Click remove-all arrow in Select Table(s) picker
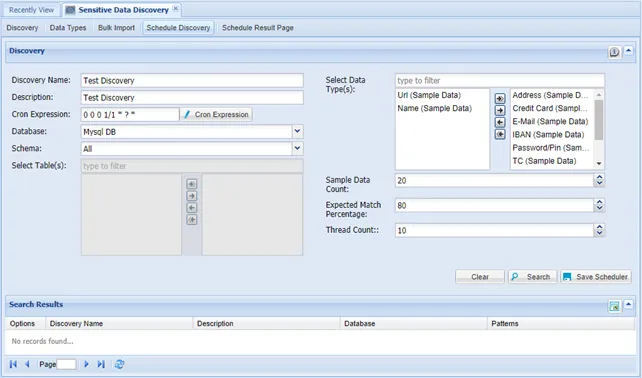Viewport: 642px width, 378px height. [x=192, y=220]
